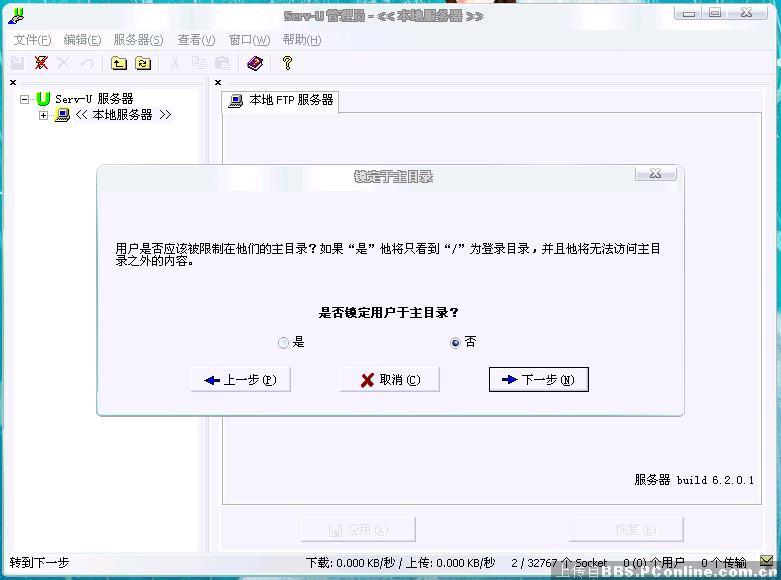Close the left tree panel with its x
The height and width of the screenshot is (580, 781).
pyautogui.click(x=13, y=83)
